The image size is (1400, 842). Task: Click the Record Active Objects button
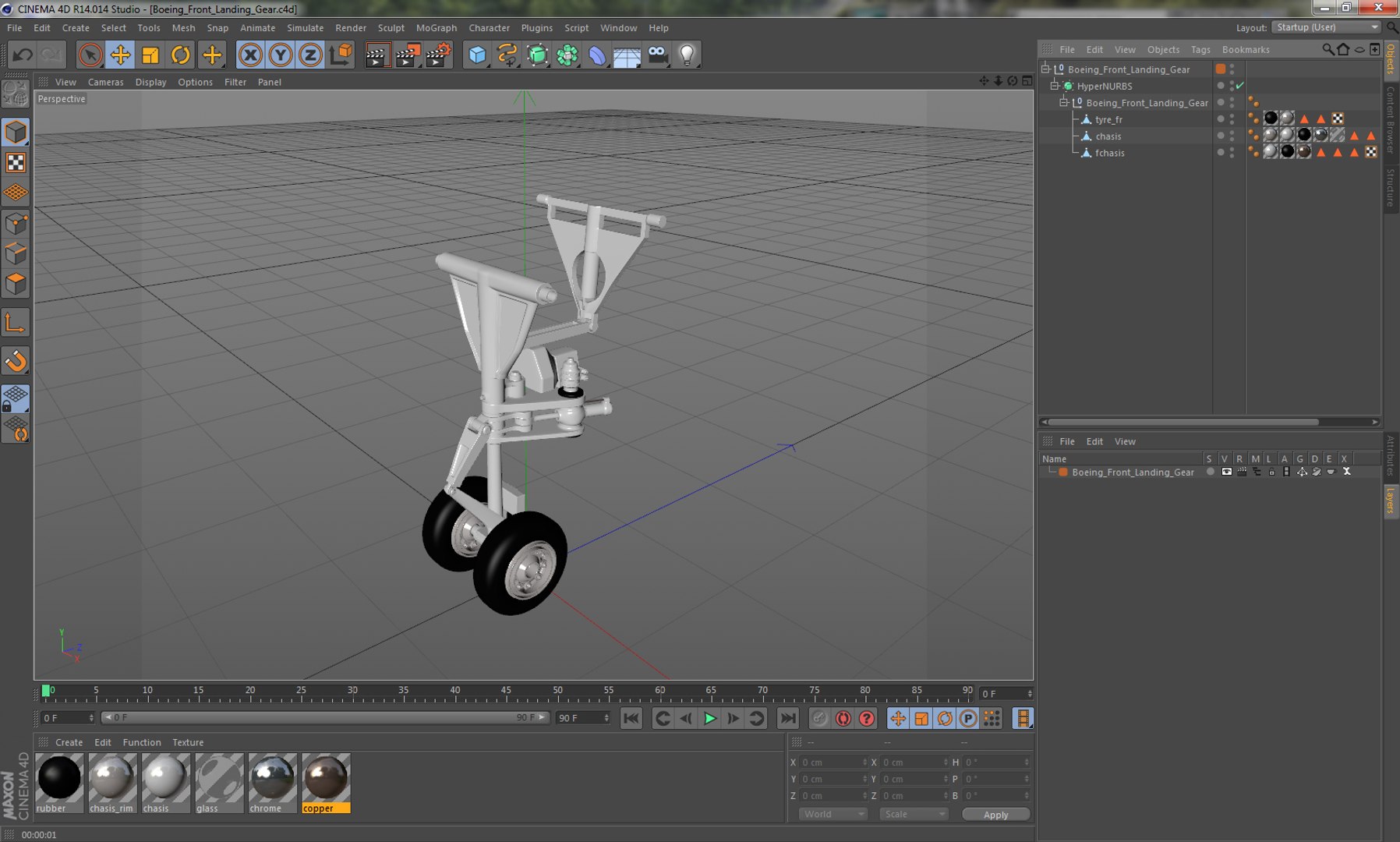[820, 718]
